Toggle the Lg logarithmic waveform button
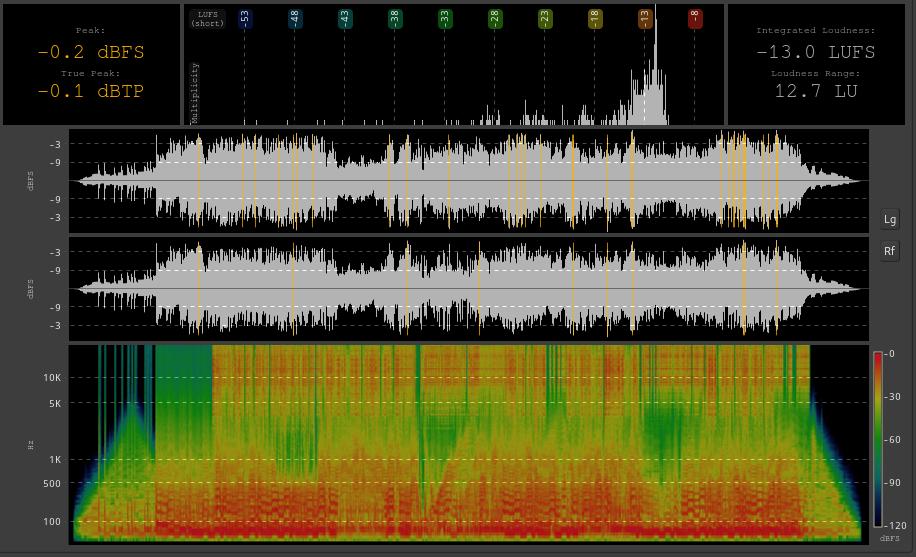This screenshot has height=557, width=916. point(890,220)
